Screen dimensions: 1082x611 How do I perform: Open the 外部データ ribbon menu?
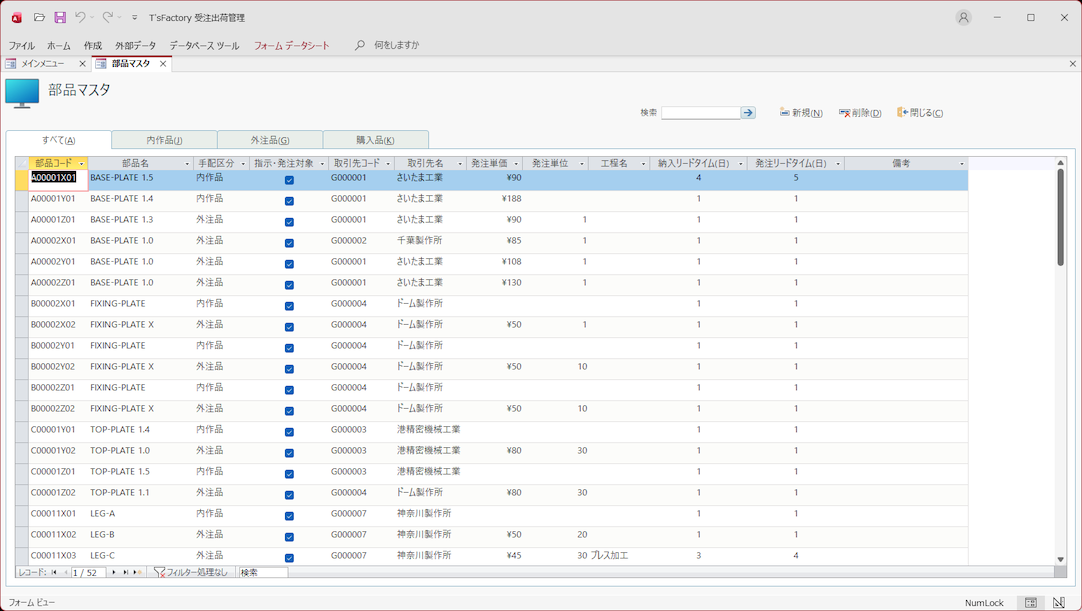135,46
